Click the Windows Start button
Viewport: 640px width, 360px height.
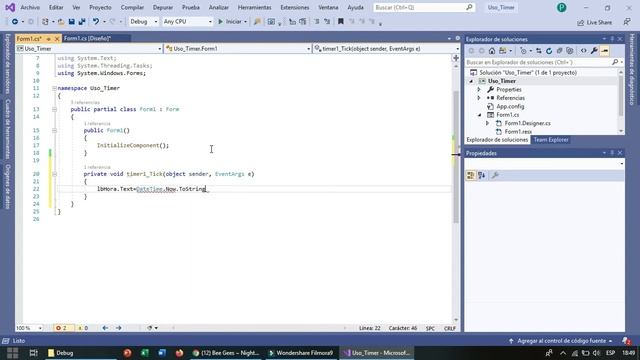pos(12,353)
